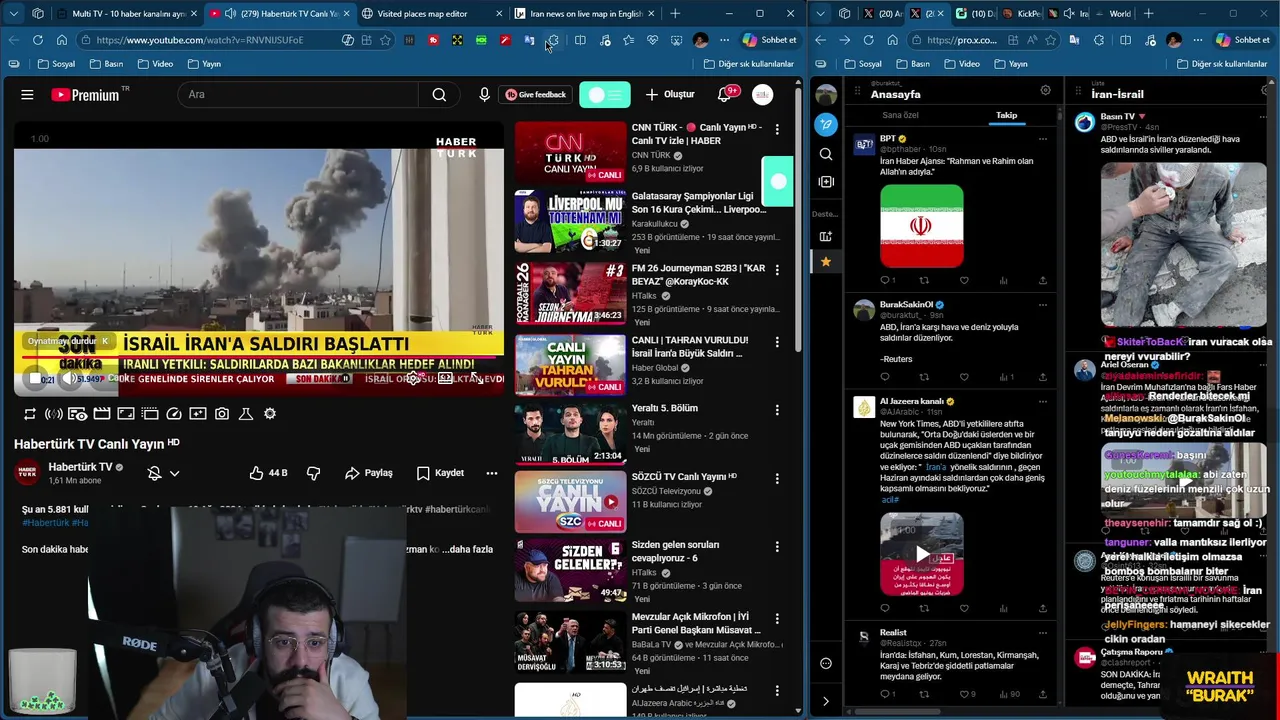Open options for the Galatasaray Şampiyonlar Ligi video
Screen dimensions: 1280x720
(x=777, y=197)
